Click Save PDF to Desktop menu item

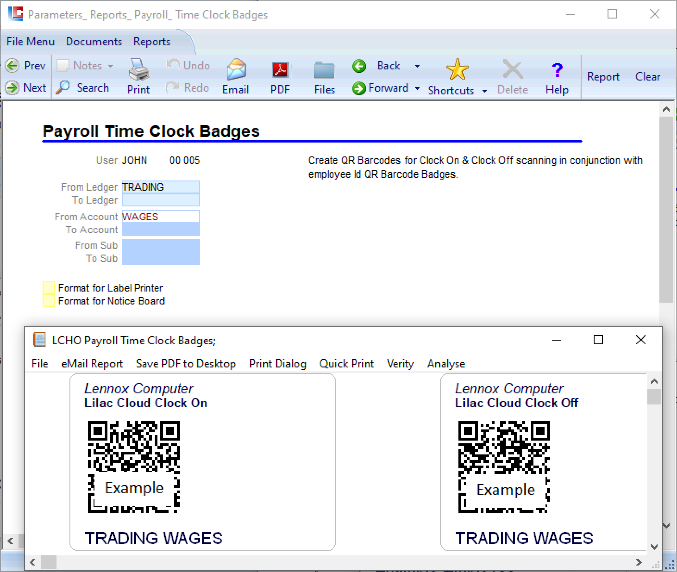coord(186,363)
